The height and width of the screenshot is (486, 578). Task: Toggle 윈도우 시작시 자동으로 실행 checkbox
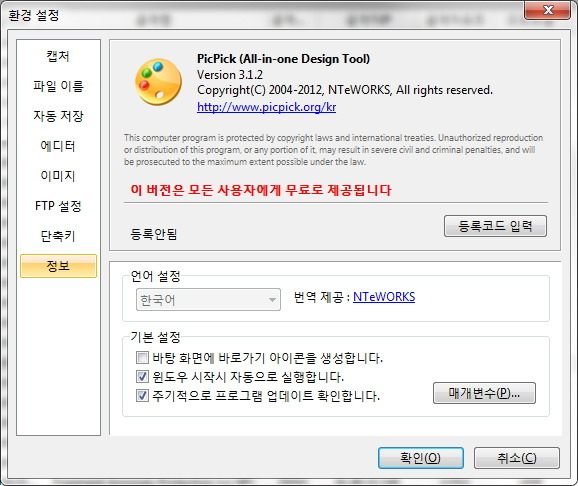tap(142, 376)
